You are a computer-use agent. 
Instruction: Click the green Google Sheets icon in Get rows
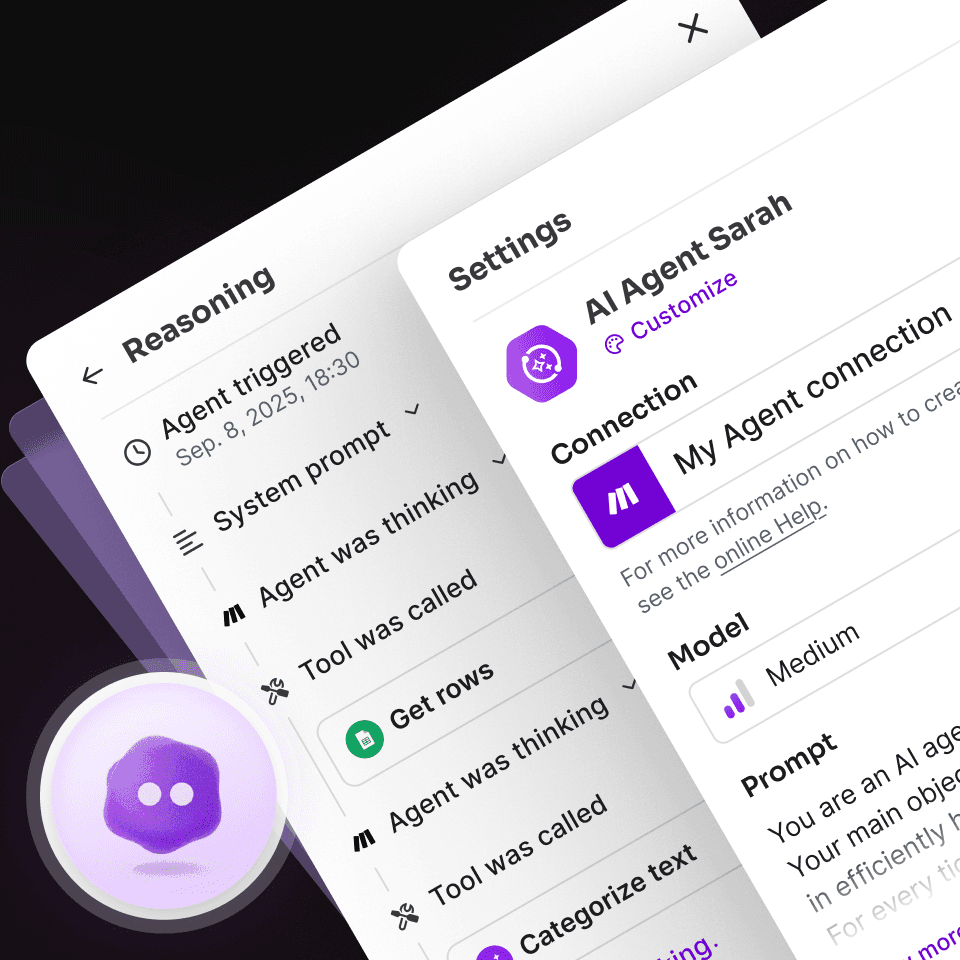[x=364, y=739]
